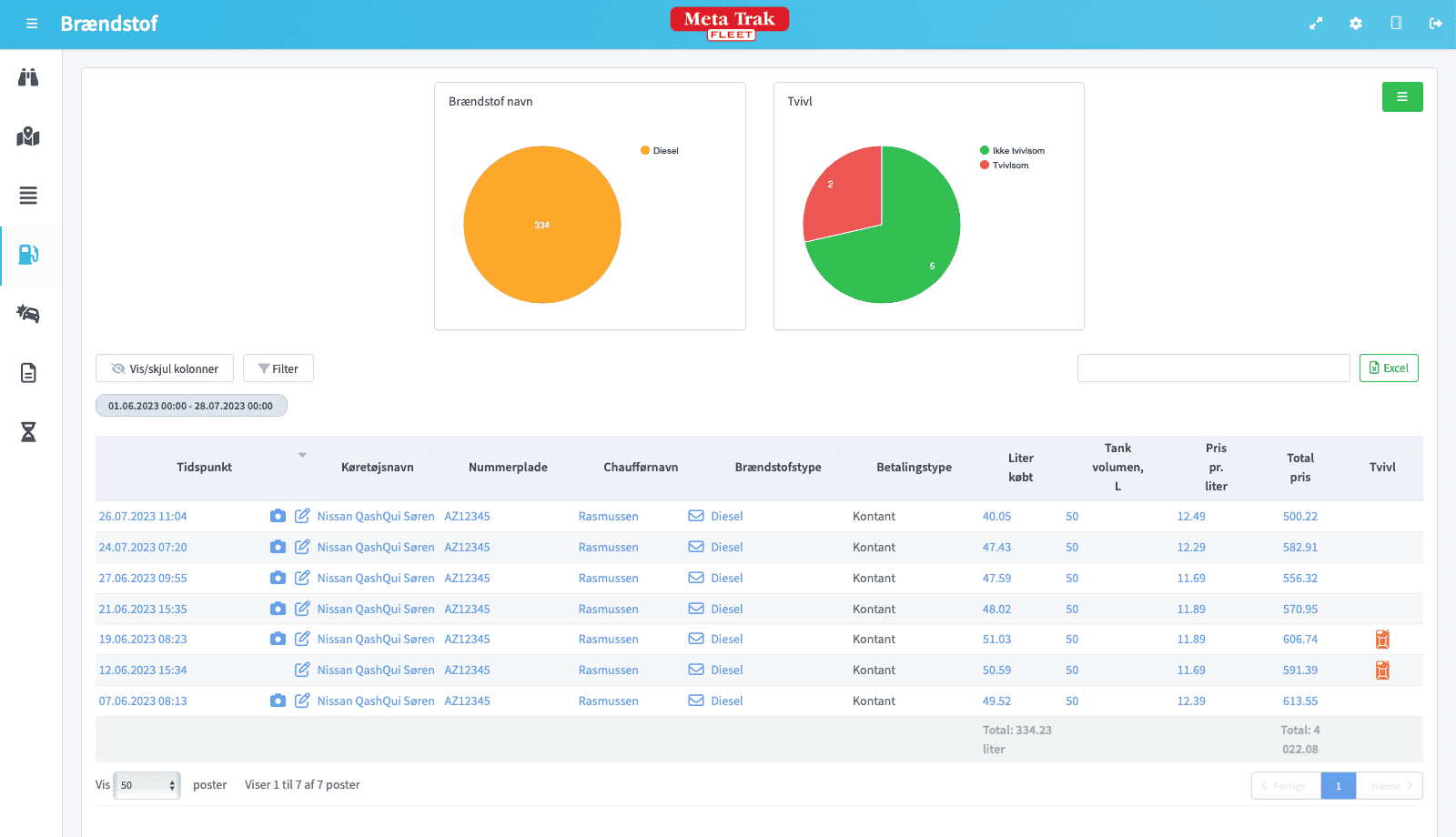Open the posts-per-page dropdown showing 50
1456x837 pixels.
coord(147,785)
